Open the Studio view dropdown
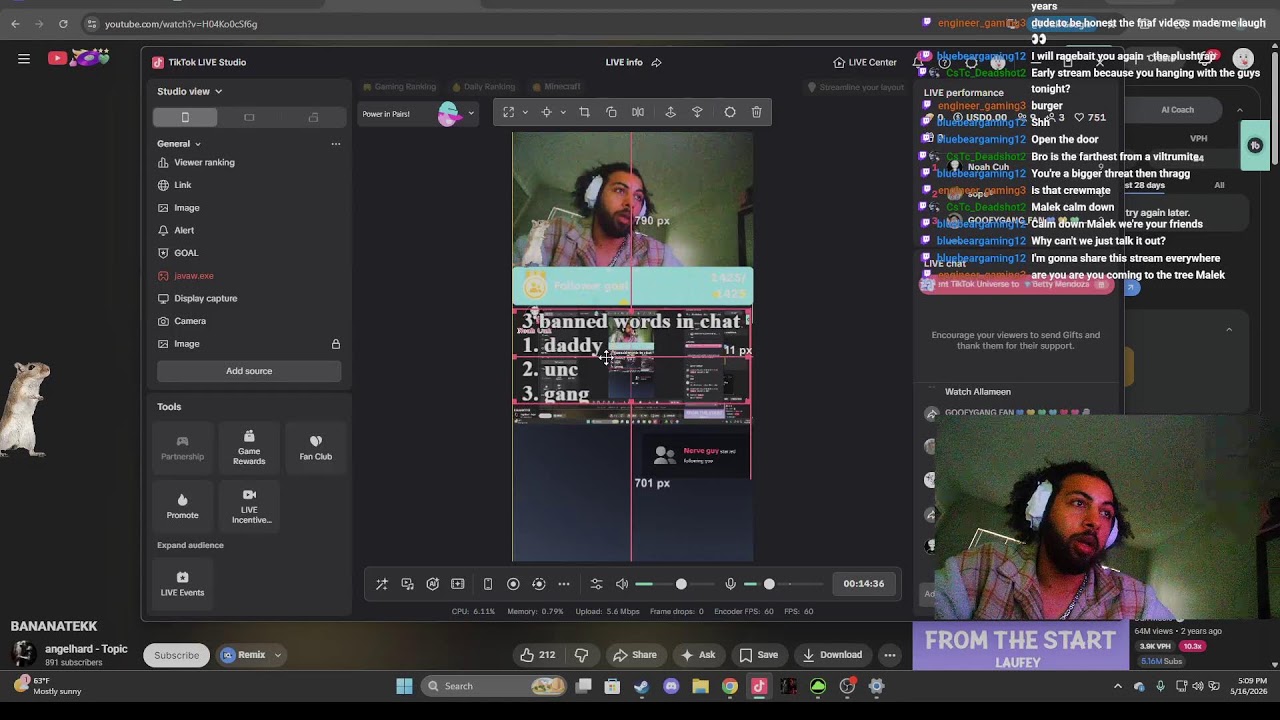 189,91
